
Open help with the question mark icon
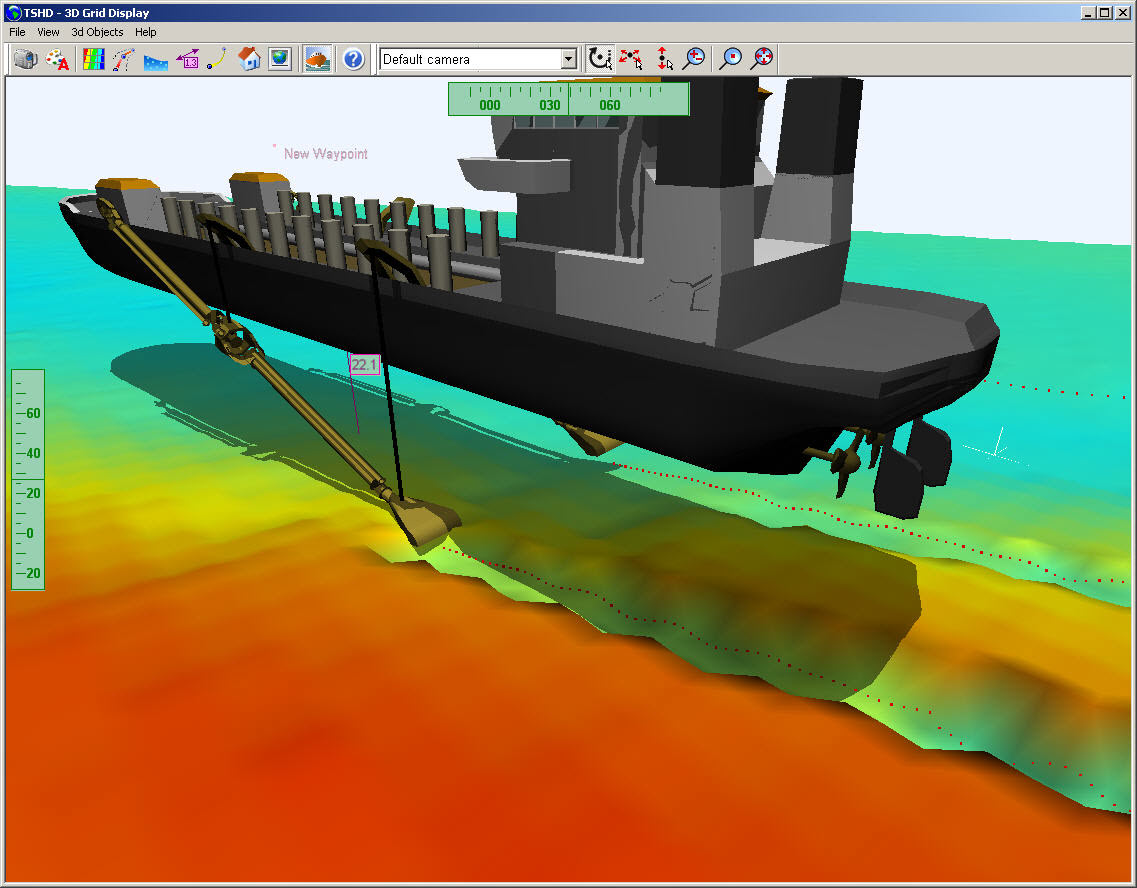pyautogui.click(x=353, y=59)
